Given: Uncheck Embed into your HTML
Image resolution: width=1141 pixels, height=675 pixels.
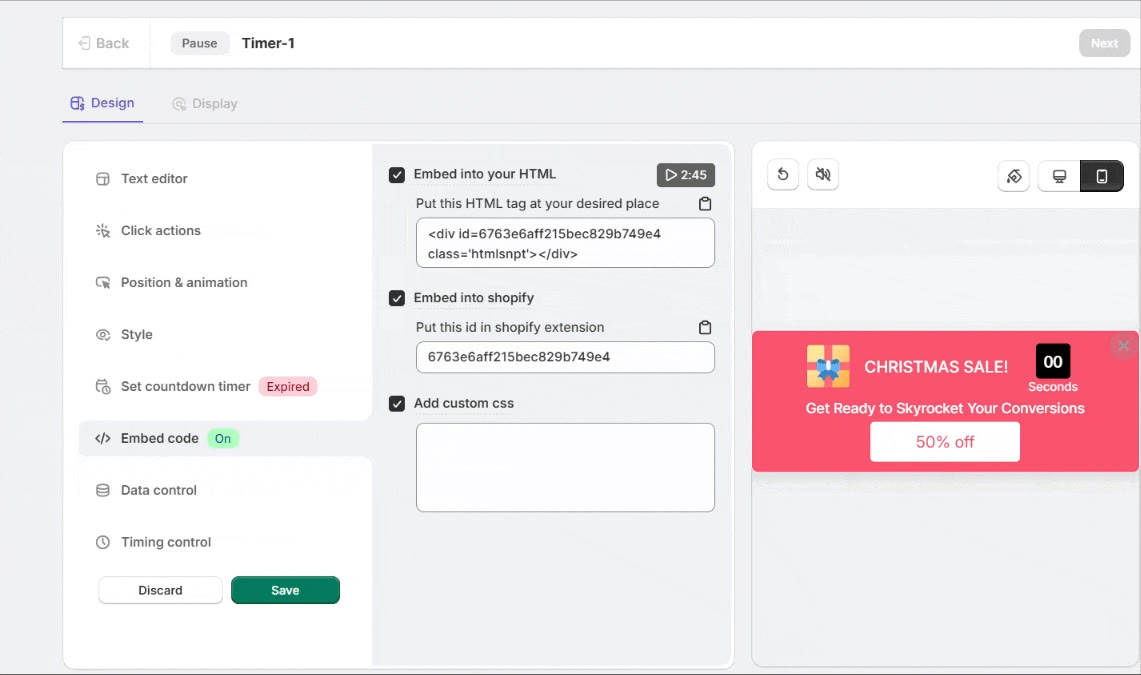Looking at the screenshot, I should 397,175.
